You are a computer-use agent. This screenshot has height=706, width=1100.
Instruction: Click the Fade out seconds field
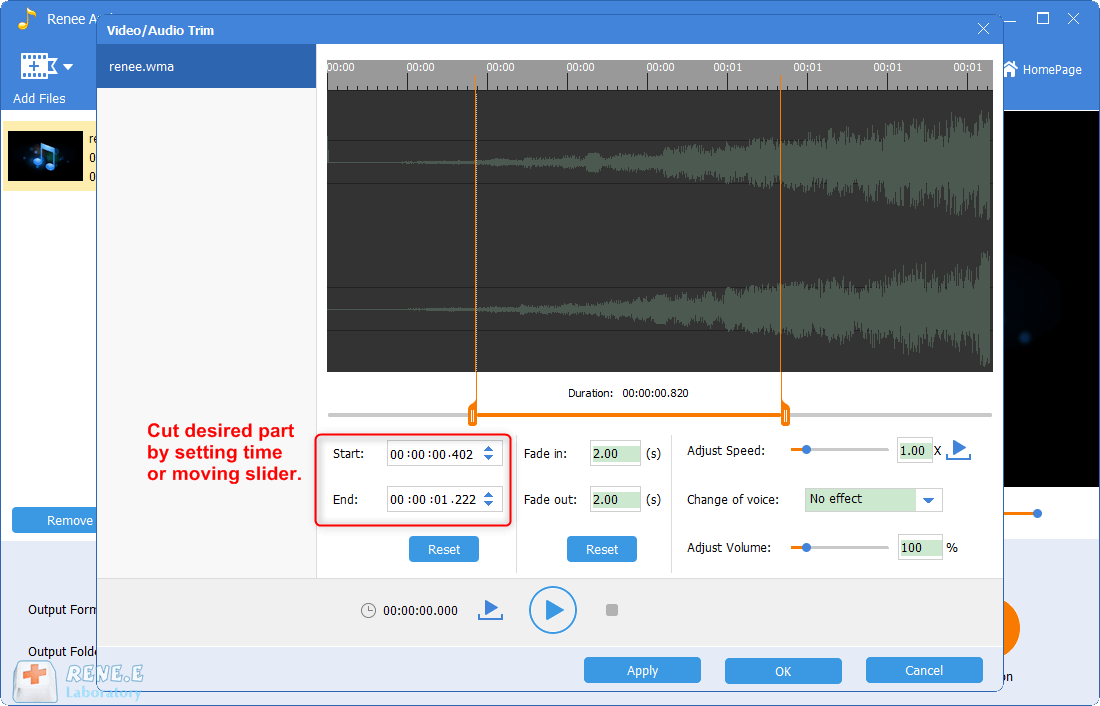click(615, 499)
